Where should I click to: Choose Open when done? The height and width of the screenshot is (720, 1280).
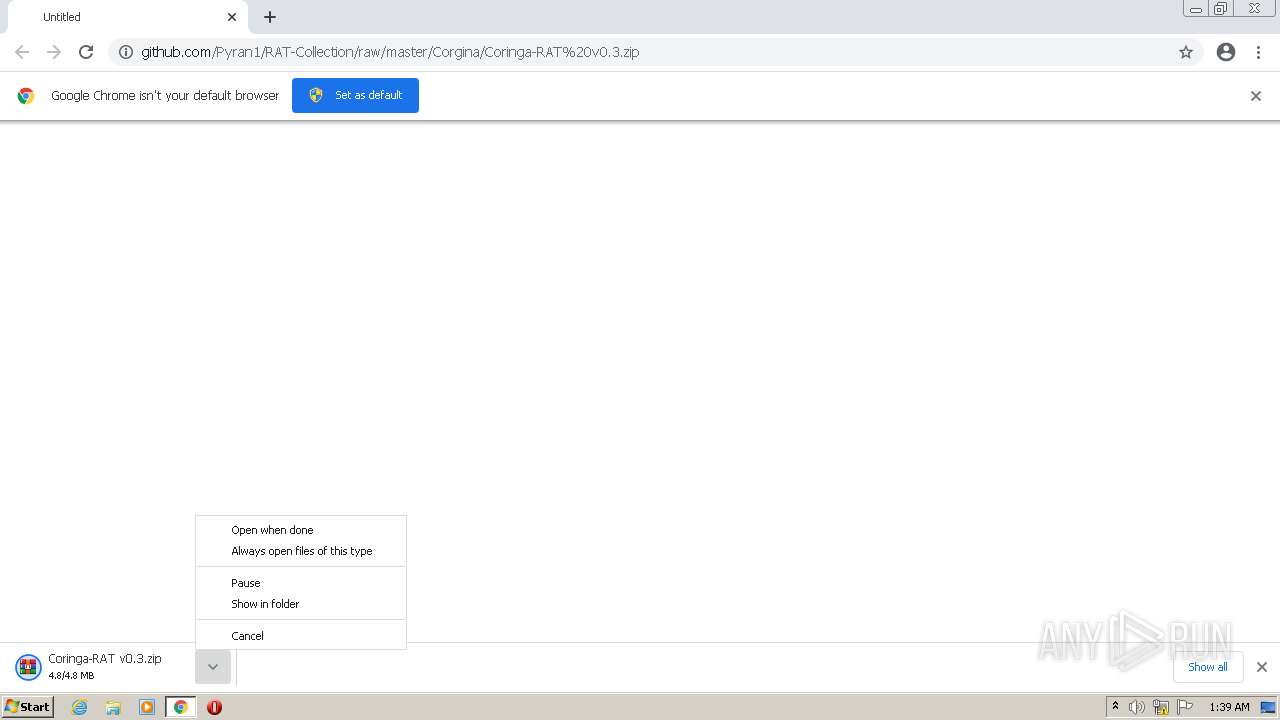[301, 530]
